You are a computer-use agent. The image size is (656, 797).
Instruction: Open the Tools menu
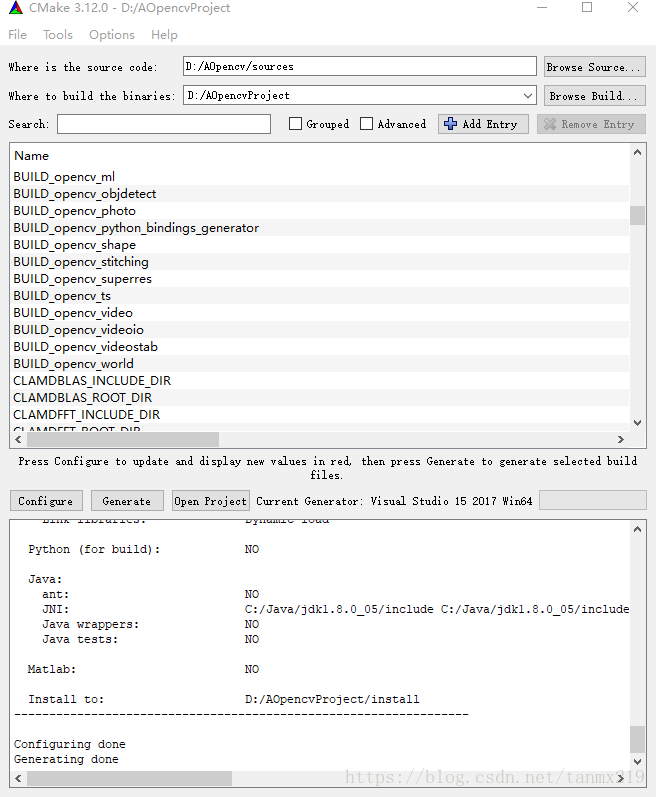[58, 35]
